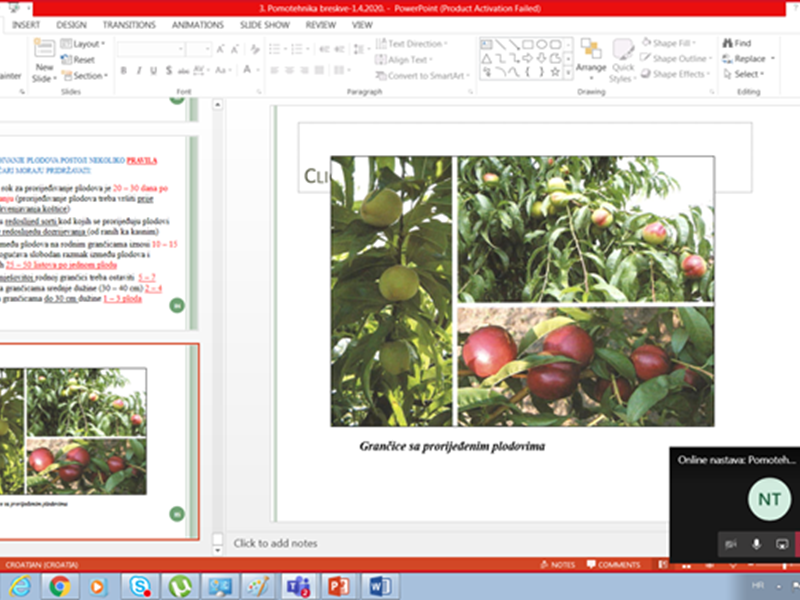Toggle bold text formatting
Screen dimensions: 800x600
(x=124, y=71)
